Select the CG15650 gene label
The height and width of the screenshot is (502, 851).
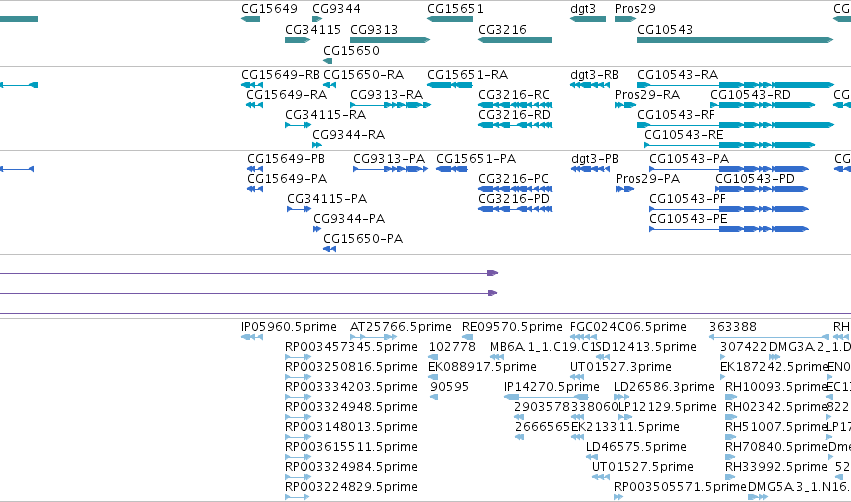click(x=351, y=50)
